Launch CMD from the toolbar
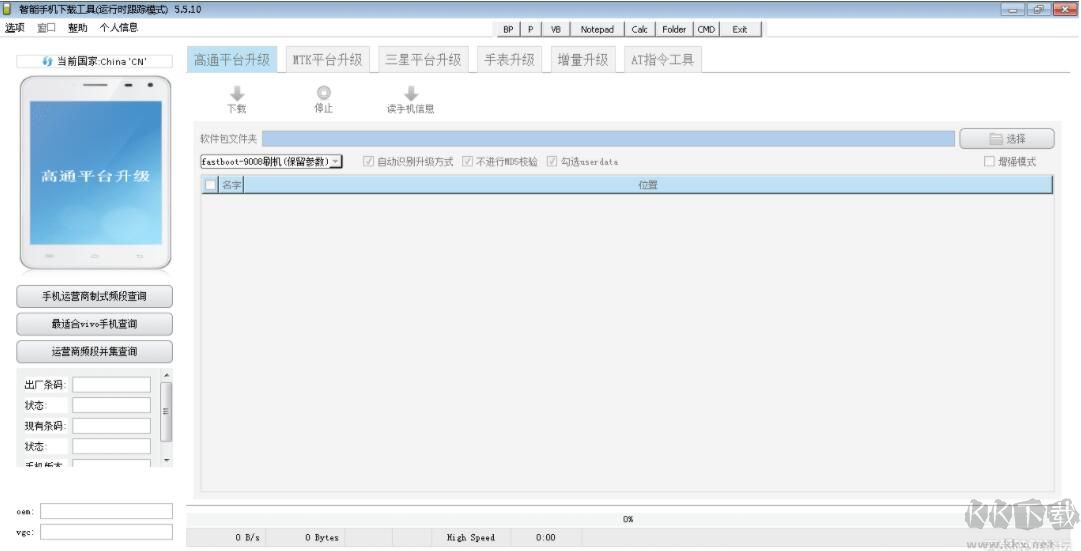The image size is (1081, 551). (706, 29)
